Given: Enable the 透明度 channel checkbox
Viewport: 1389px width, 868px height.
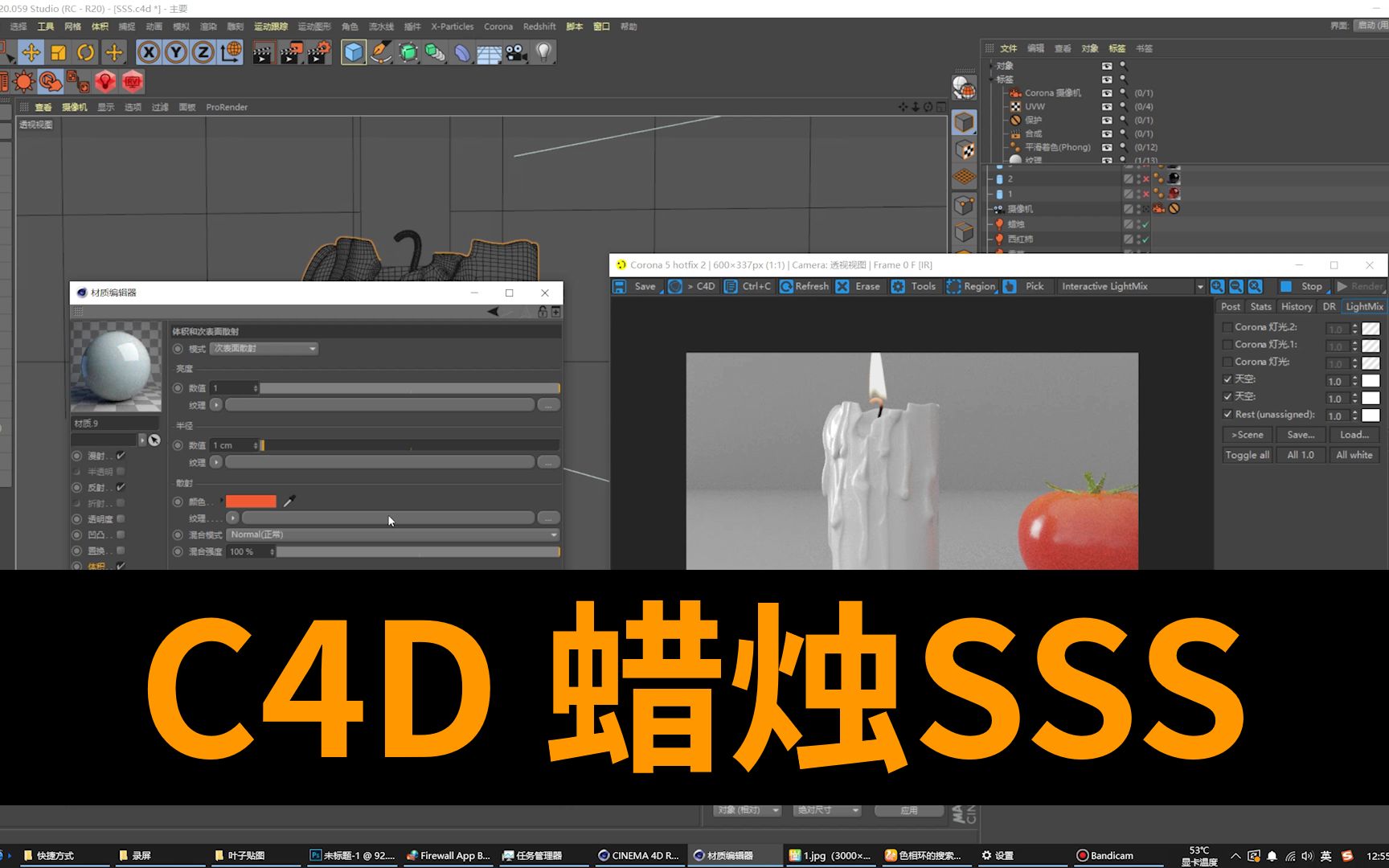Looking at the screenshot, I should click(121, 519).
